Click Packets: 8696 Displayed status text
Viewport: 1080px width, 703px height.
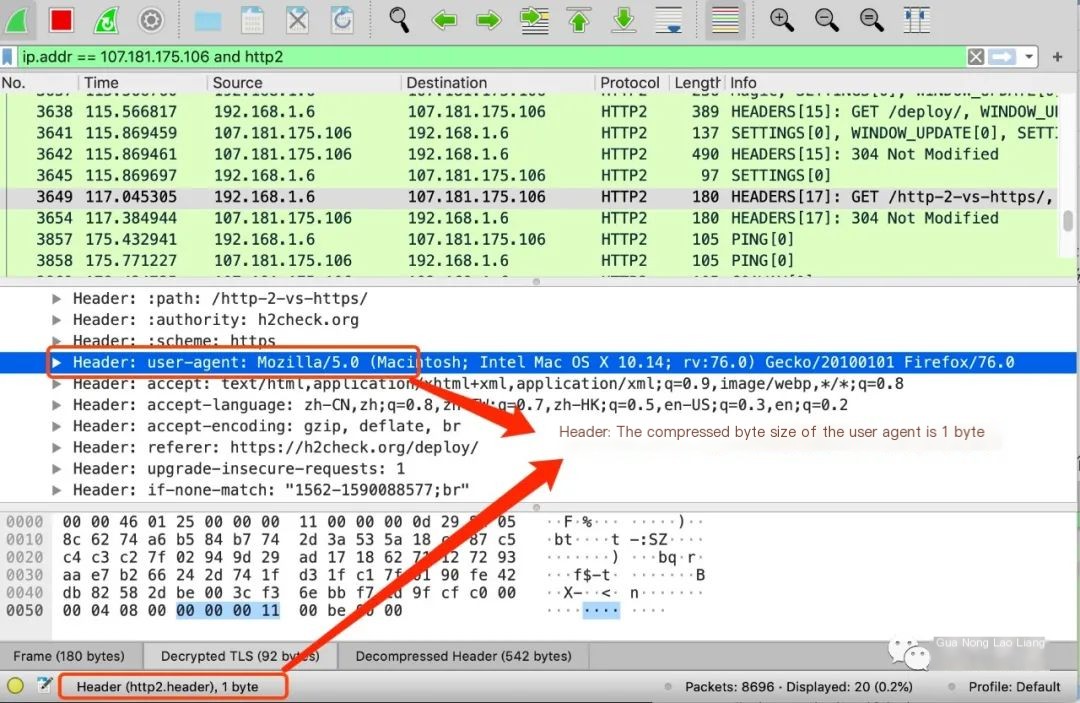pos(798,687)
